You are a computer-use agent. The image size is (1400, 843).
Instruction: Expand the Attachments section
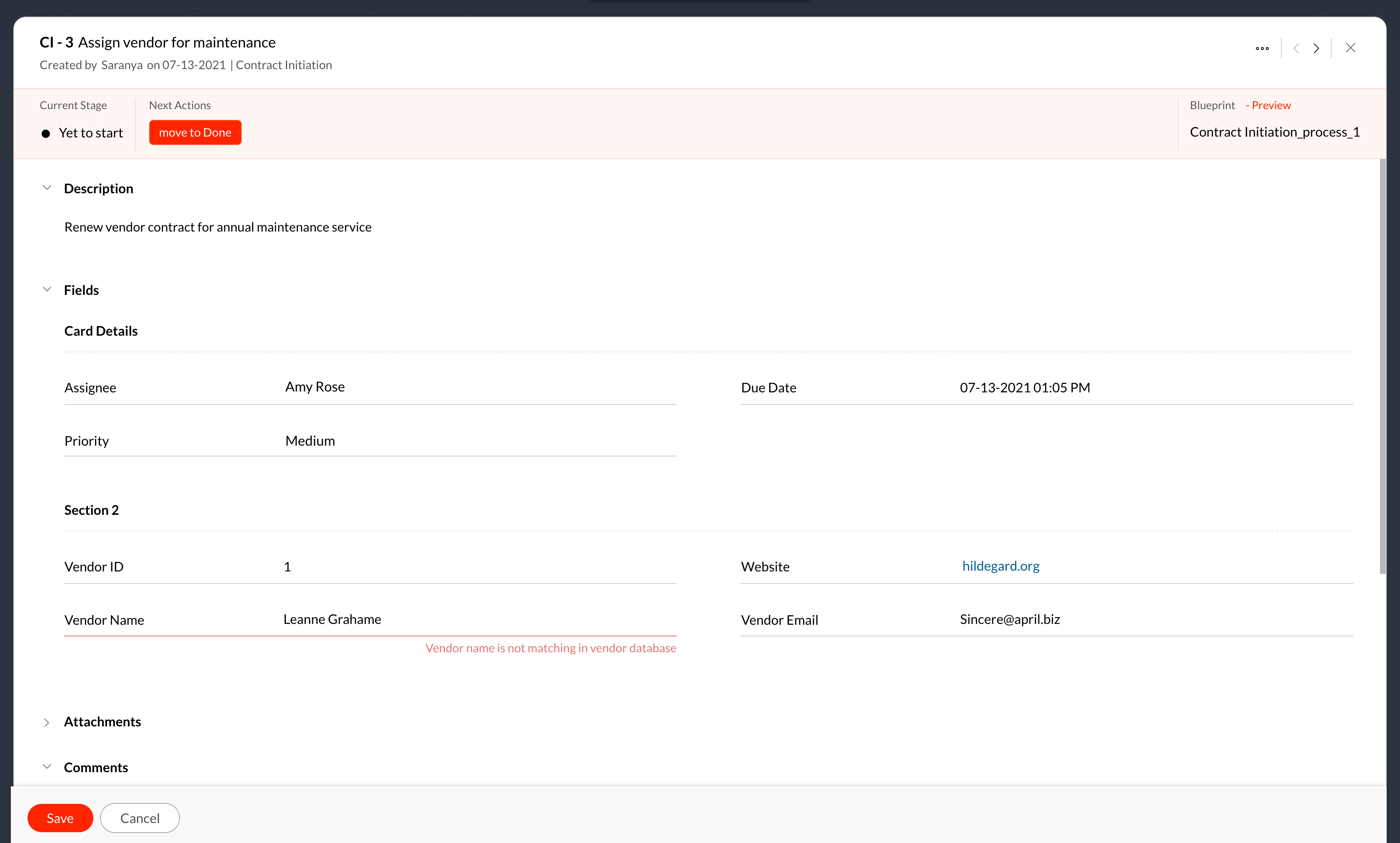(x=47, y=722)
